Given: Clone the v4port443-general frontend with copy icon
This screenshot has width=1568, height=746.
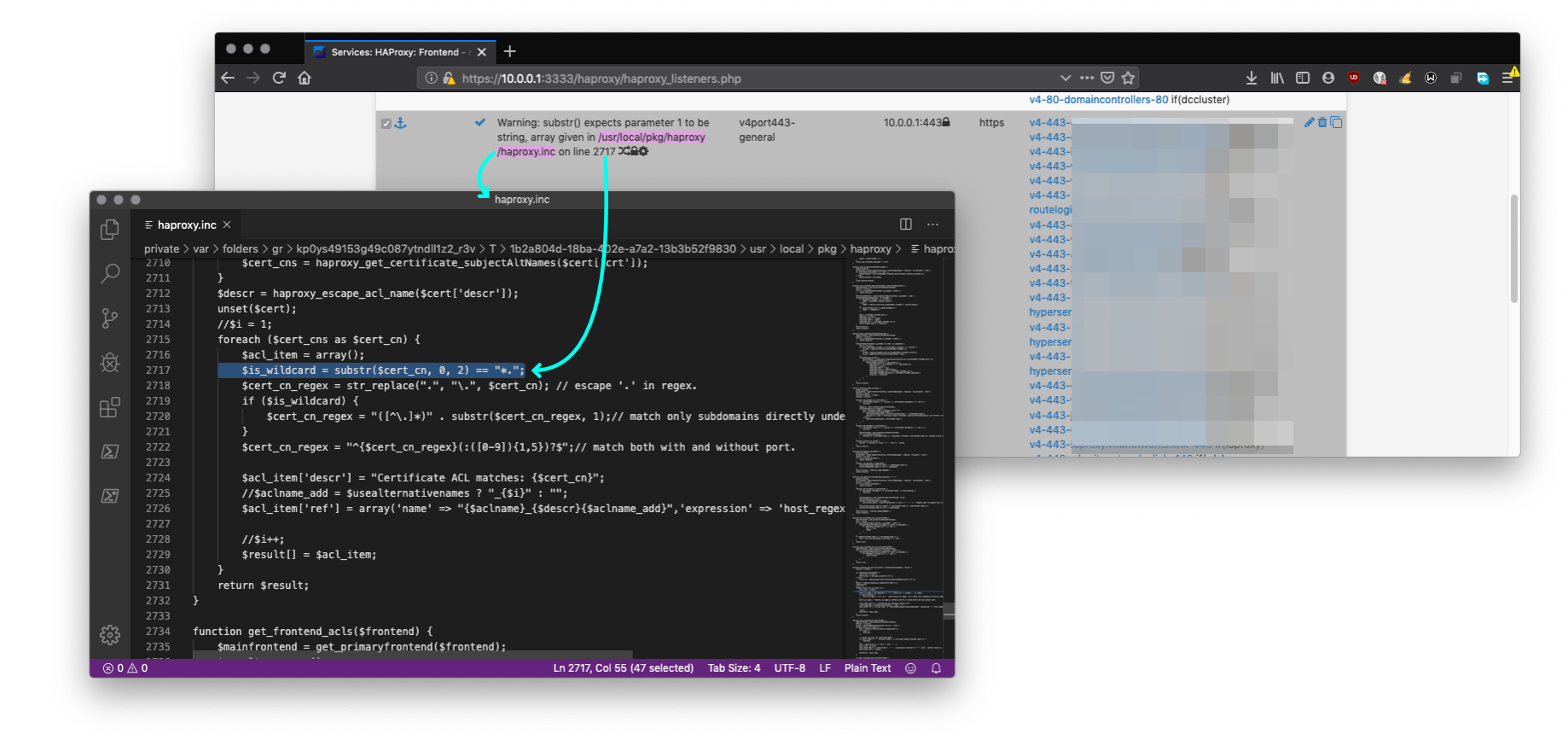Looking at the screenshot, I should click(x=1337, y=122).
